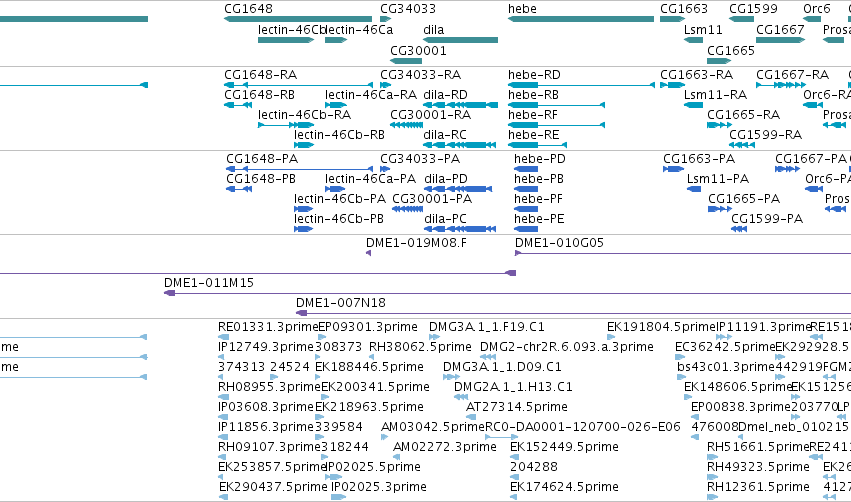The width and height of the screenshot is (851, 502).
Task: Select the lectin-46Cb-PA protein
Action: [303, 209]
